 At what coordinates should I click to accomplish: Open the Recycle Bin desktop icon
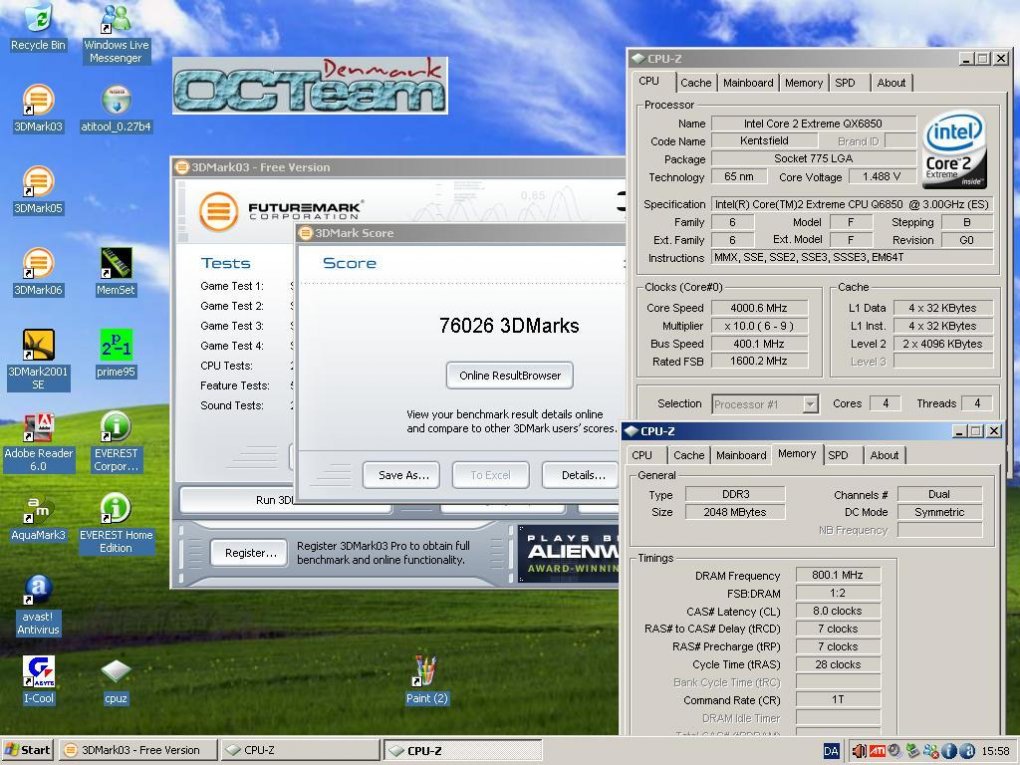pyautogui.click(x=38, y=26)
